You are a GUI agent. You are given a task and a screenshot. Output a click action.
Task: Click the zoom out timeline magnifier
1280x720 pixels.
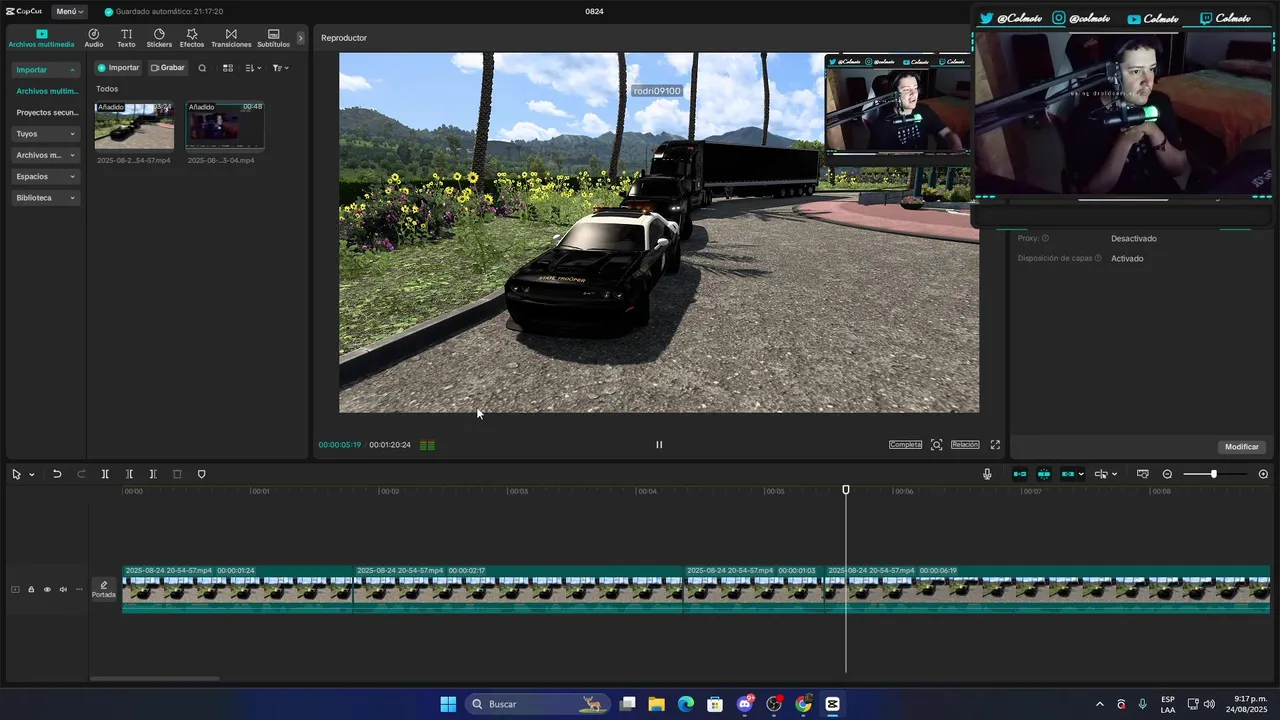pos(1167,474)
